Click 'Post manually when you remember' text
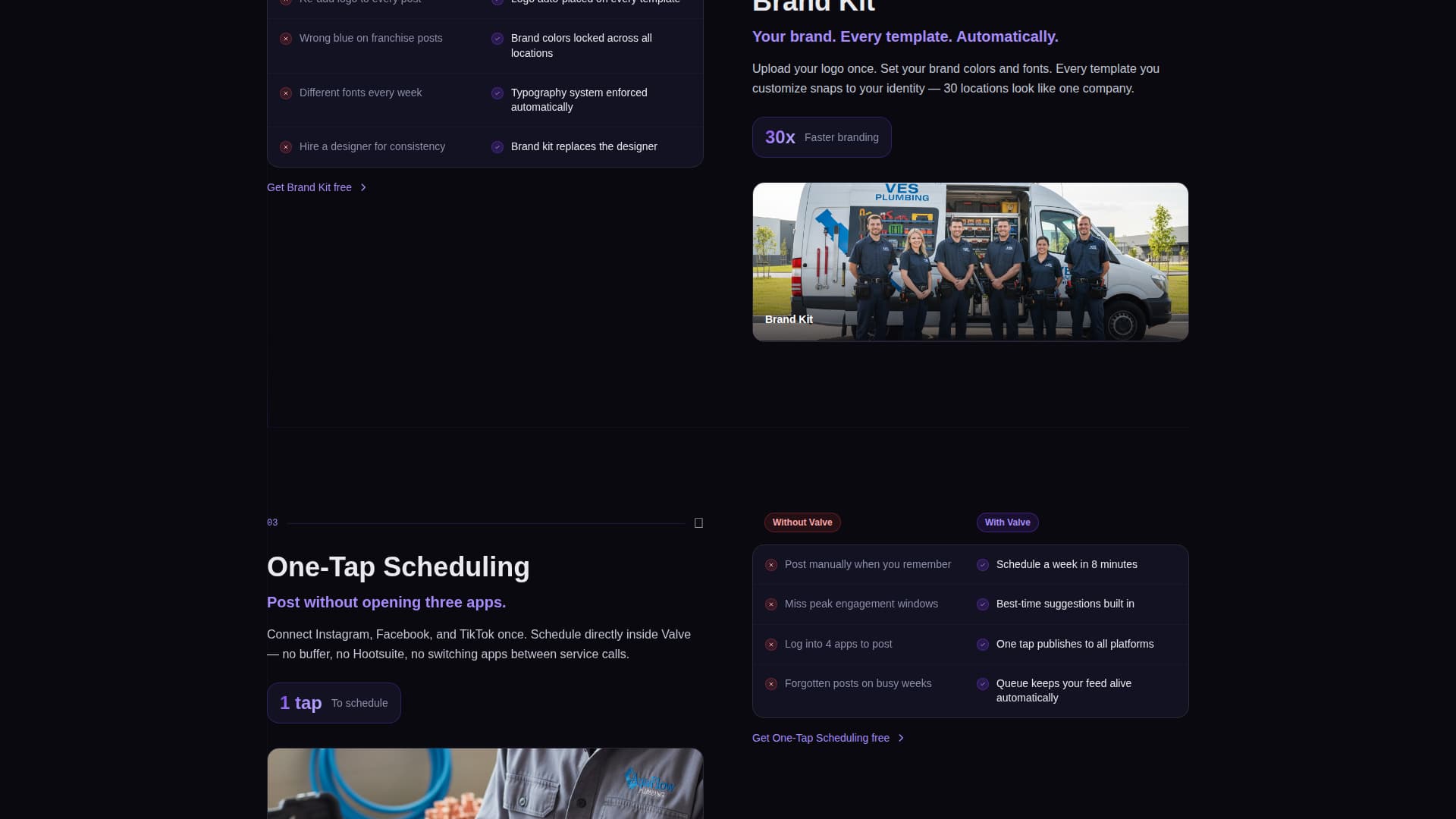This screenshot has width=1456, height=819. (x=868, y=564)
